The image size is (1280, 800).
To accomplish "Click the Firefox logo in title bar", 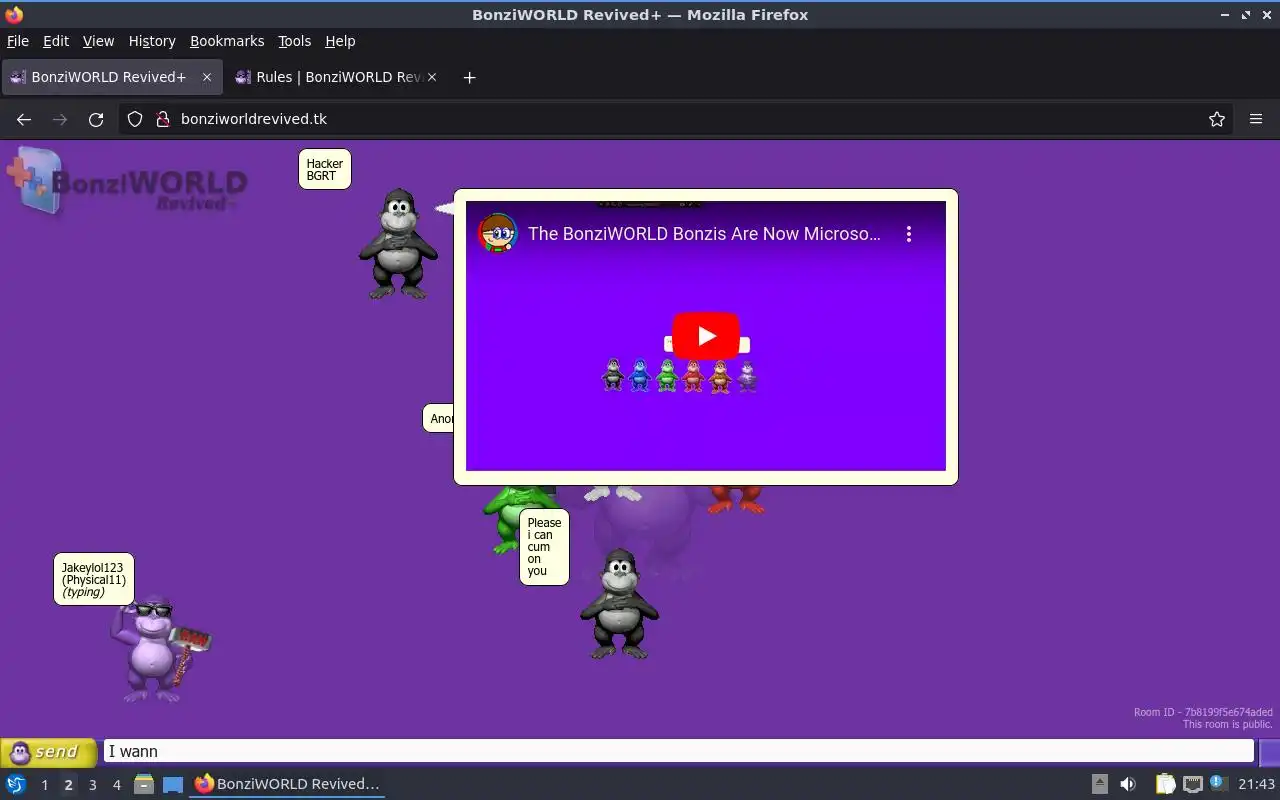I will (13, 14).
